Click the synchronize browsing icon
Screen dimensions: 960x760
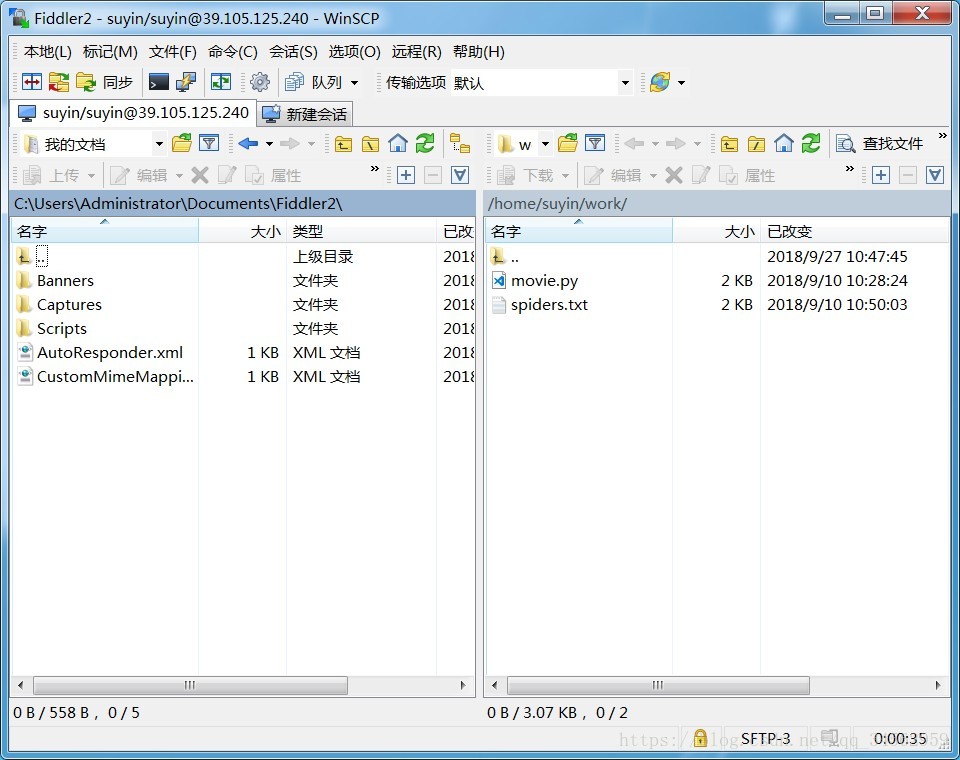220,81
